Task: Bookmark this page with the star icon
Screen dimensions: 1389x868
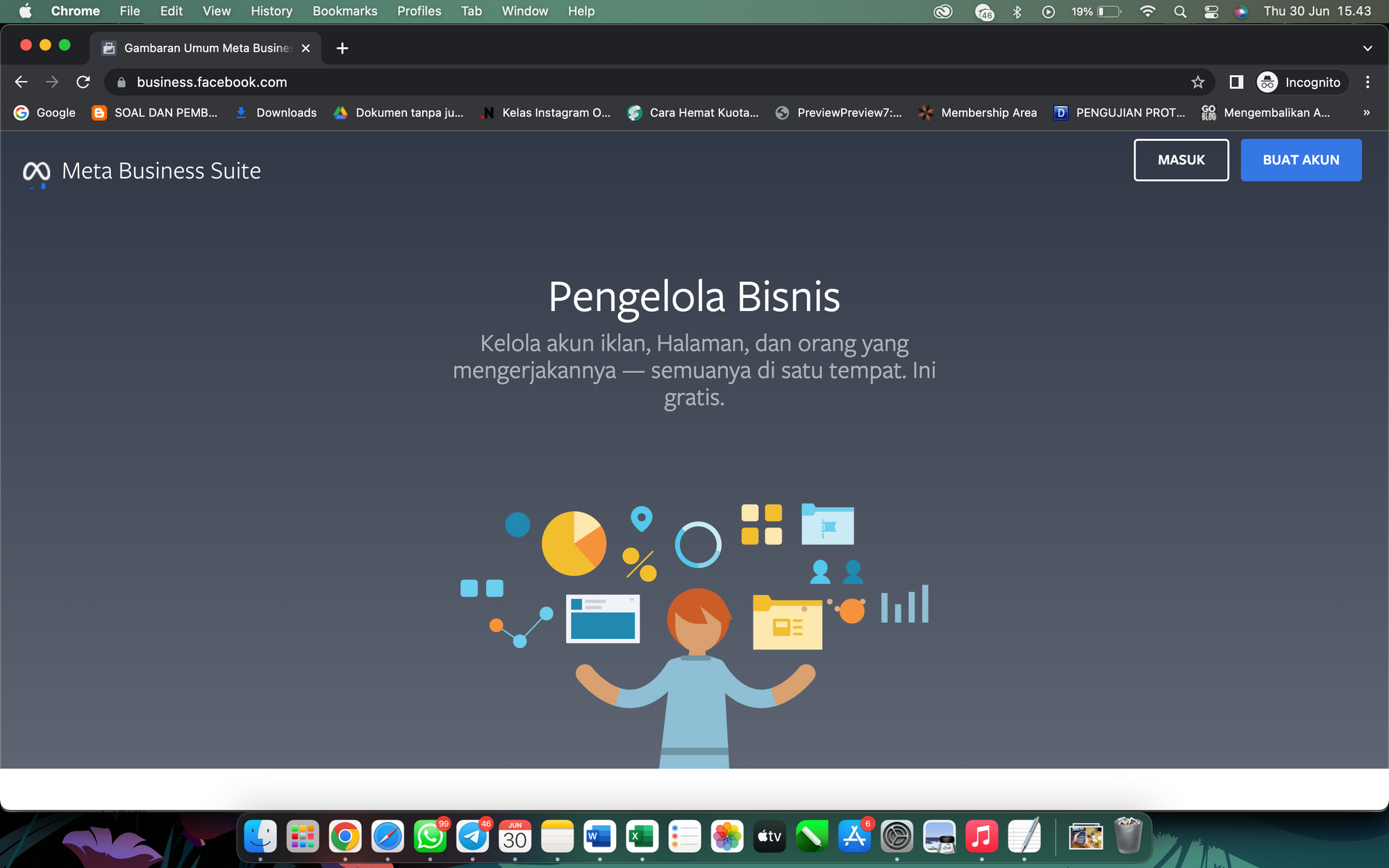Action: 1197,82
